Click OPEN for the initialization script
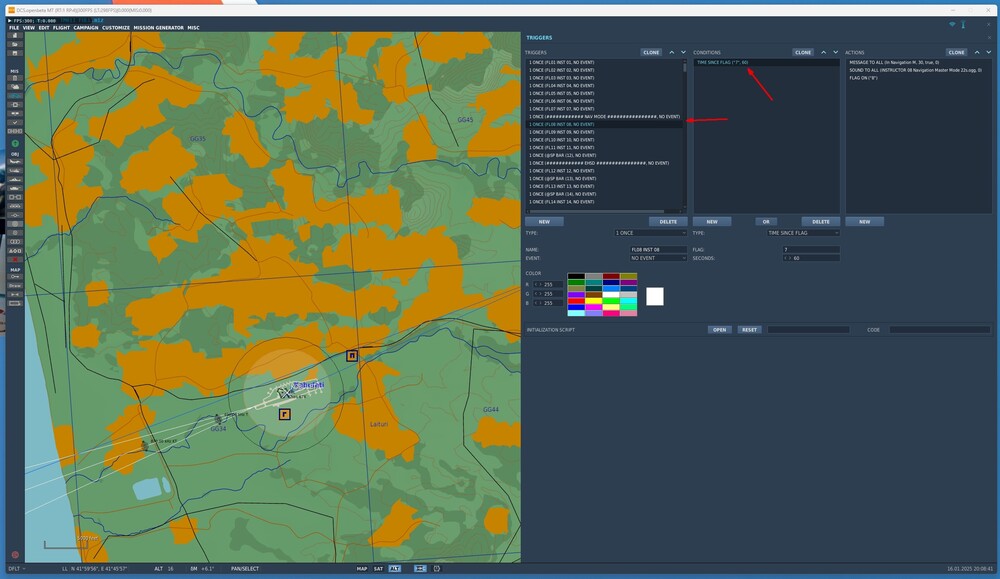 click(719, 329)
